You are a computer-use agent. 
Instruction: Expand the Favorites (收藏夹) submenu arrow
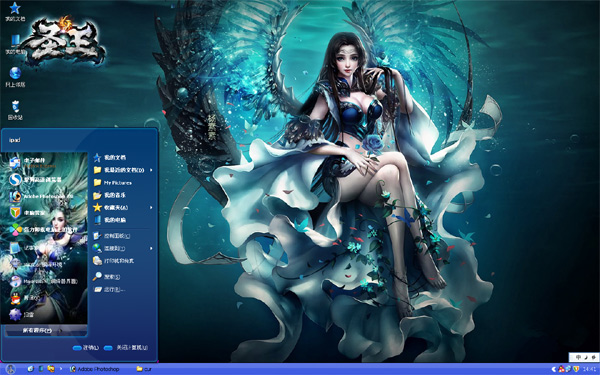point(151,207)
